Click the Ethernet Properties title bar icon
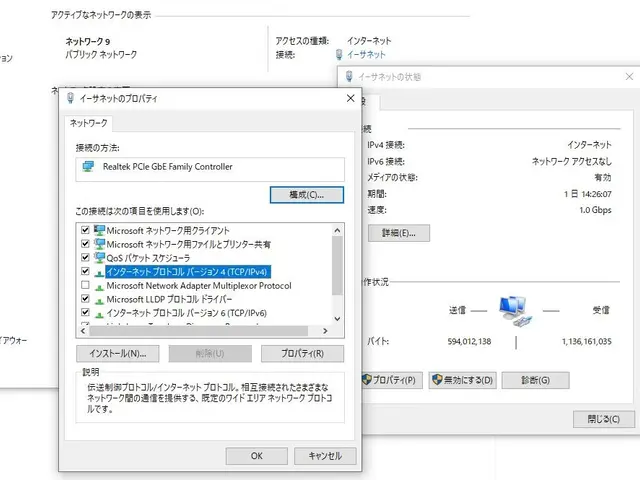The height and width of the screenshot is (480, 640). point(71,98)
